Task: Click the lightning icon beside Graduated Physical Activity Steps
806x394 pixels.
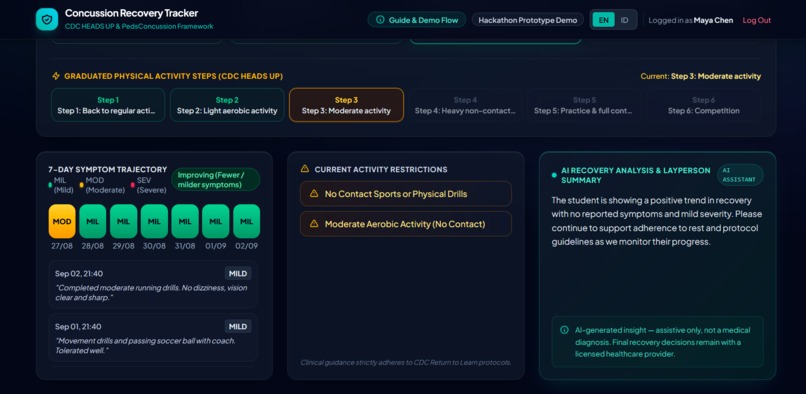Action: (x=56, y=76)
